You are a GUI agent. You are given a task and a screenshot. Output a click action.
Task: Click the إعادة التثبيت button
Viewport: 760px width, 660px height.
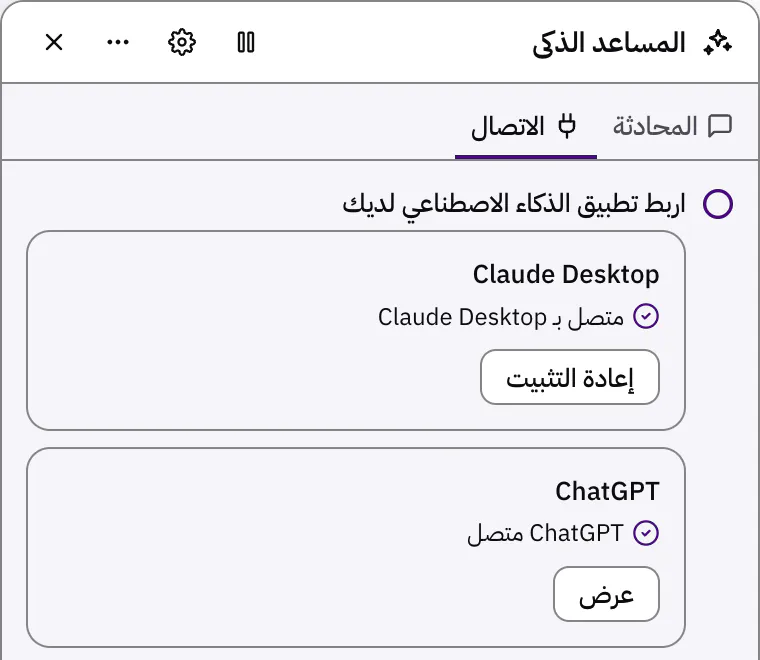point(570,377)
